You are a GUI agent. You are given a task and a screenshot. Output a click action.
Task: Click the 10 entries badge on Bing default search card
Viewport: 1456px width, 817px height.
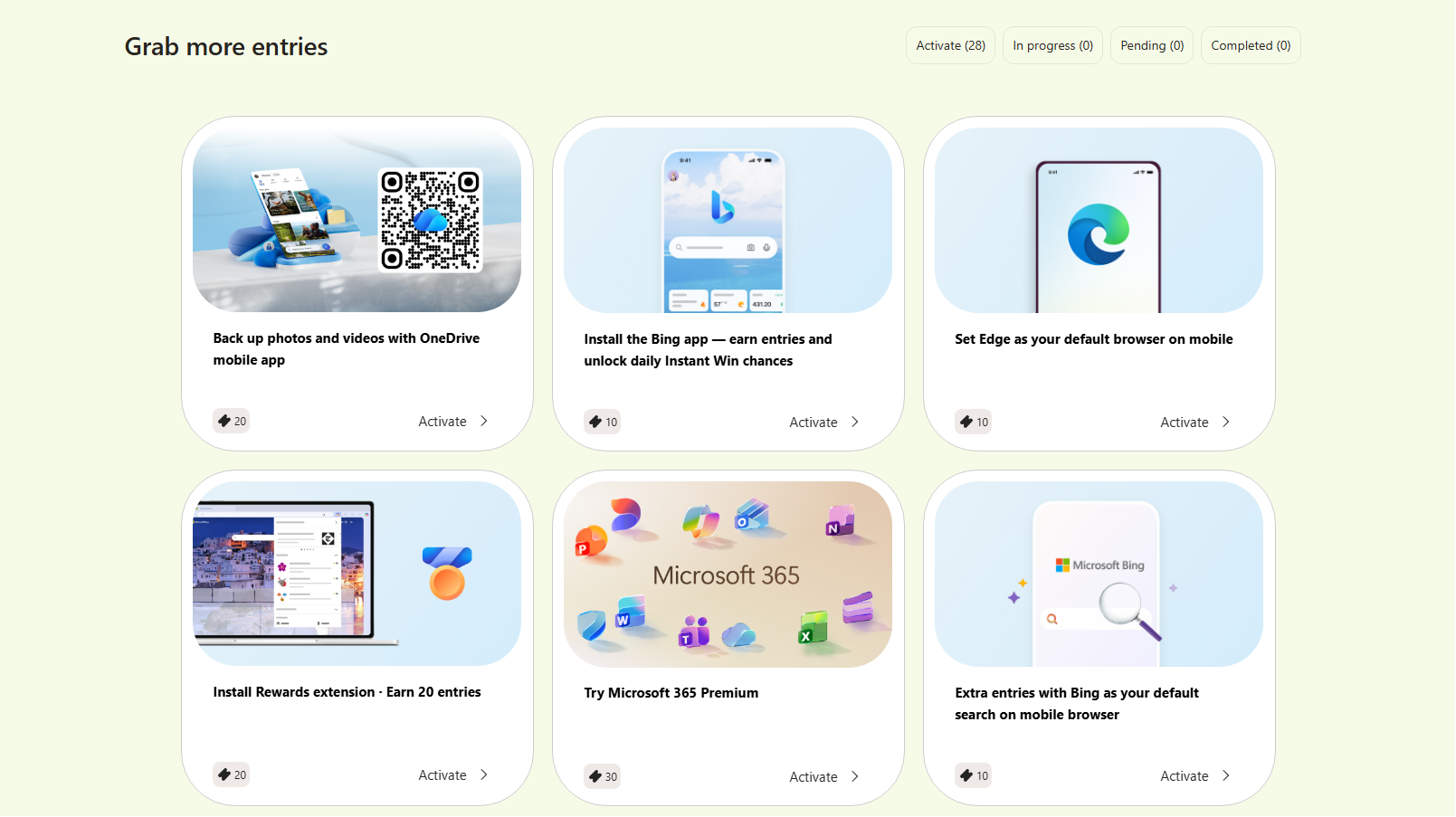coord(974,775)
